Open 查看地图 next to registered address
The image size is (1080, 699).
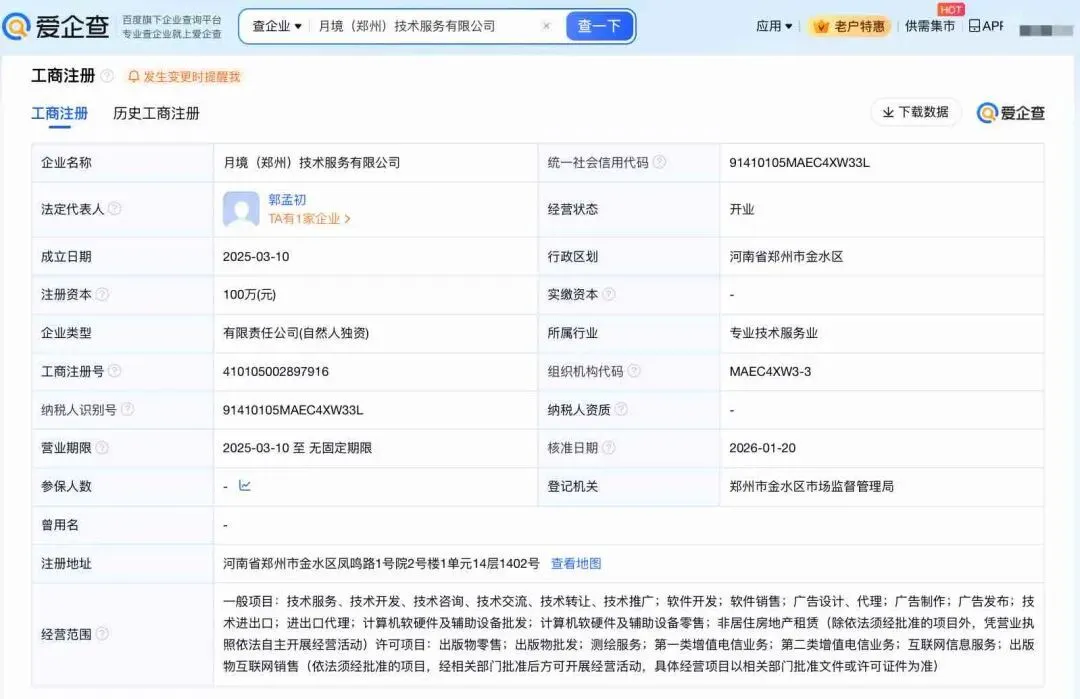tap(574, 563)
